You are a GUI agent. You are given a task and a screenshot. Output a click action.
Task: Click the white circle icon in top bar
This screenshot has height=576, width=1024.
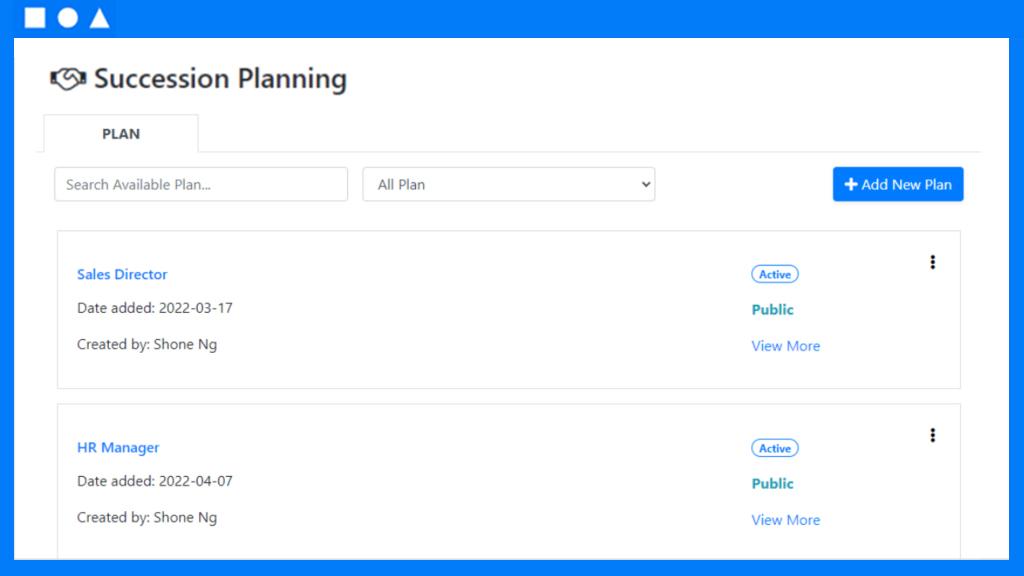point(67,18)
